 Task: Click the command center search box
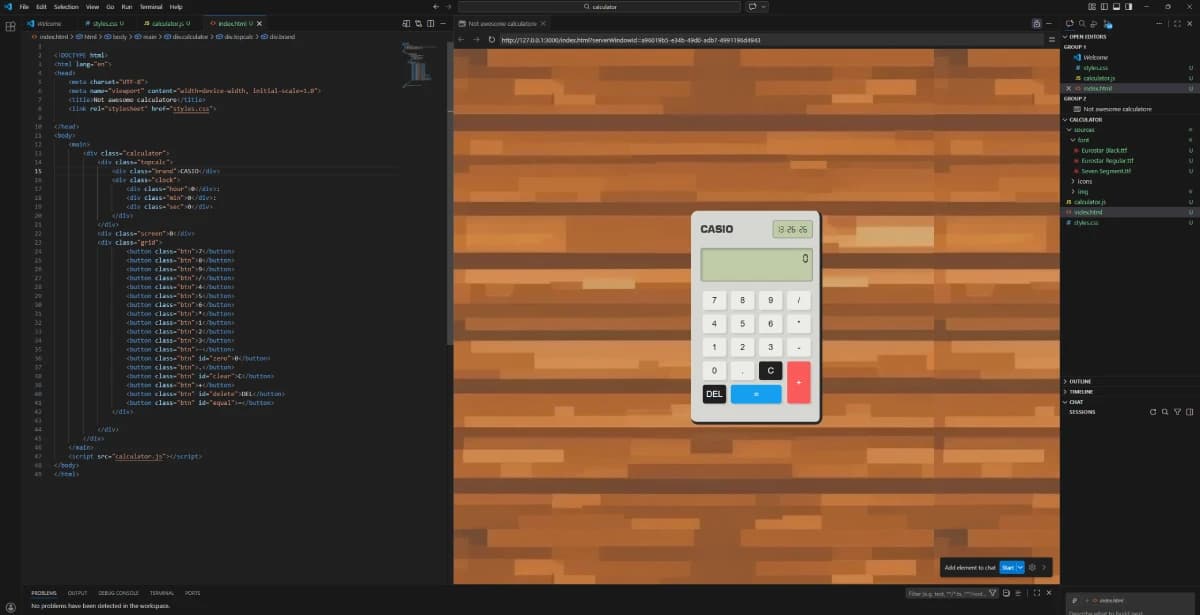(x=598, y=6)
